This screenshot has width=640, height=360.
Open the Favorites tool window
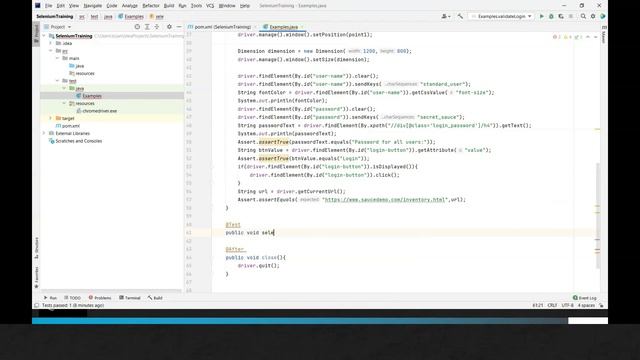(36, 277)
